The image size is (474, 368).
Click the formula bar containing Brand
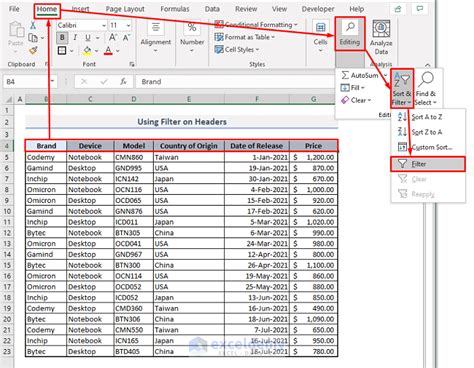235,82
